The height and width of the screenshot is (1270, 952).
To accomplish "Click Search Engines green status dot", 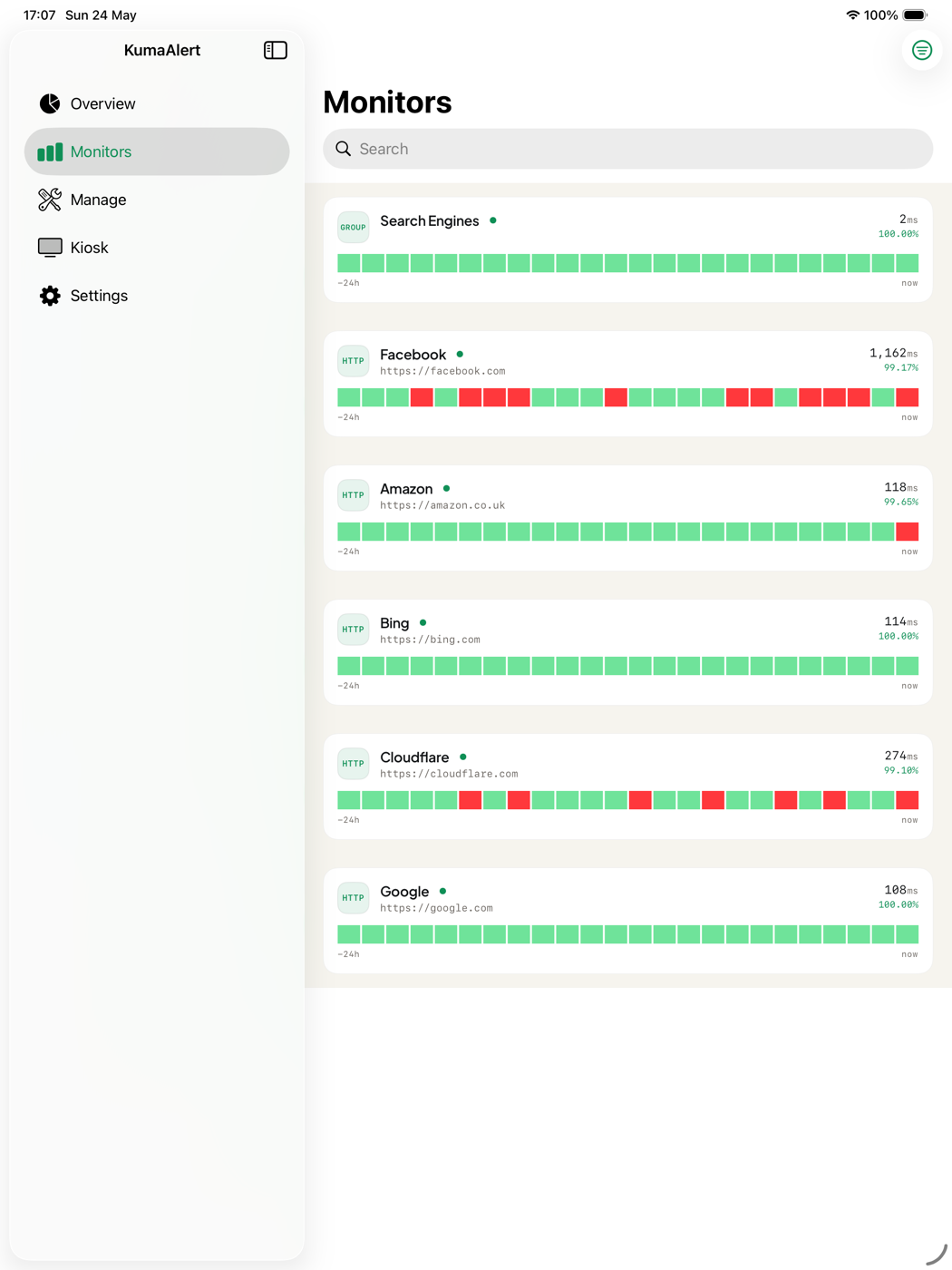I will (493, 220).
